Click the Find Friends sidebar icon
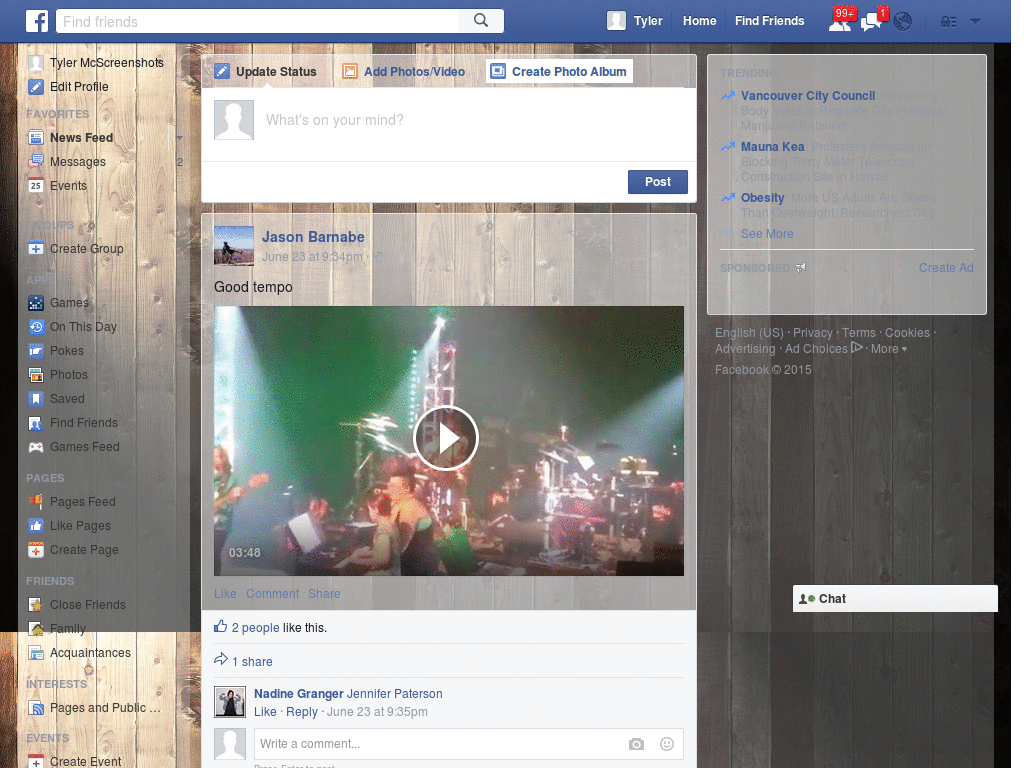The height and width of the screenshot is (768, 1024). [36, 423]
